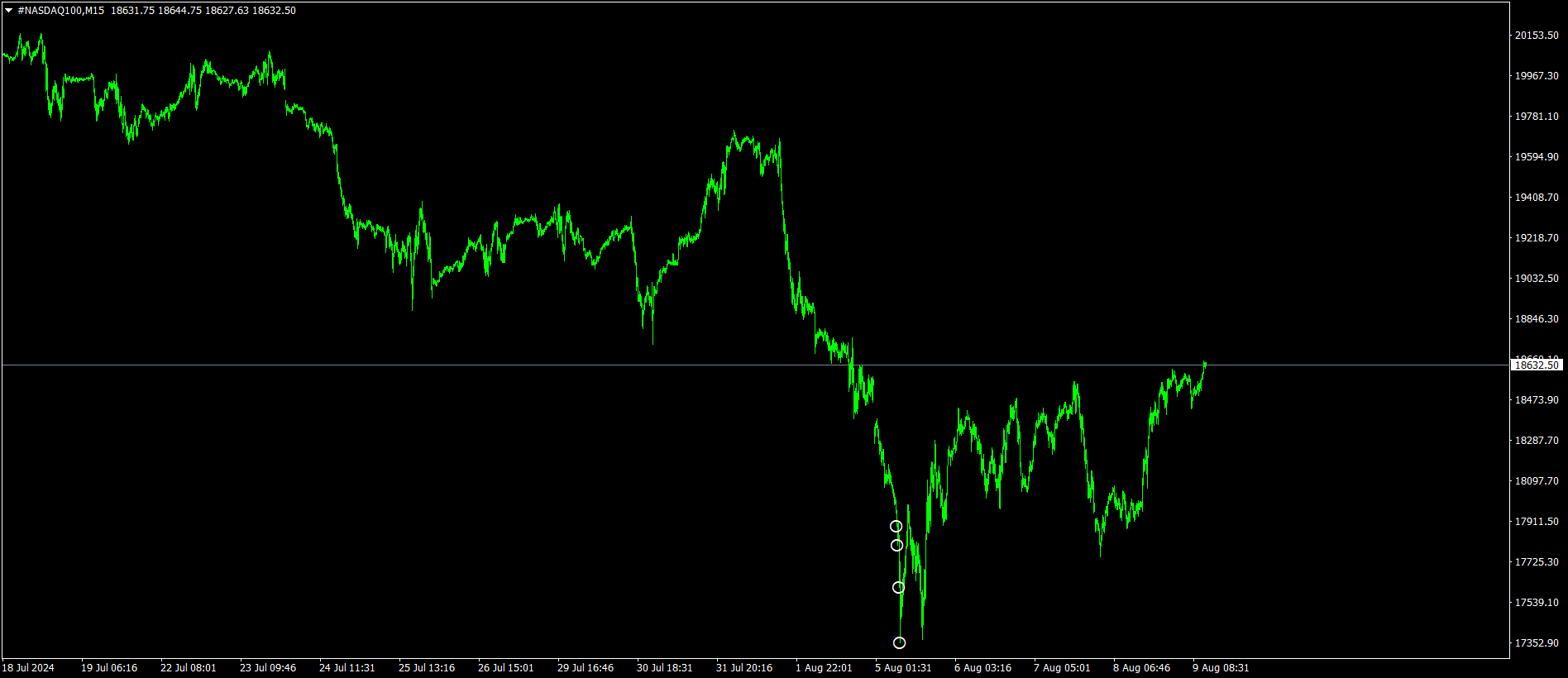Click the 18097.70 price axis label
Screen dimensions: 1568x678
click(1536, 481)
